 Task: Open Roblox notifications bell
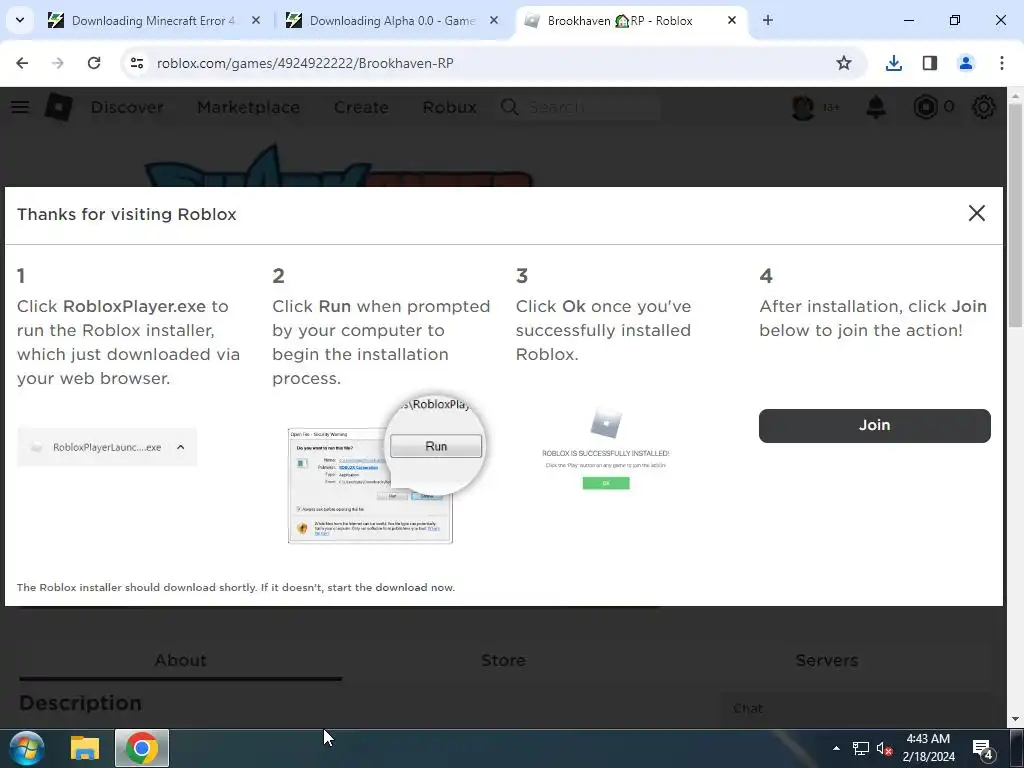pyautogui.click(x=876, y=107)
